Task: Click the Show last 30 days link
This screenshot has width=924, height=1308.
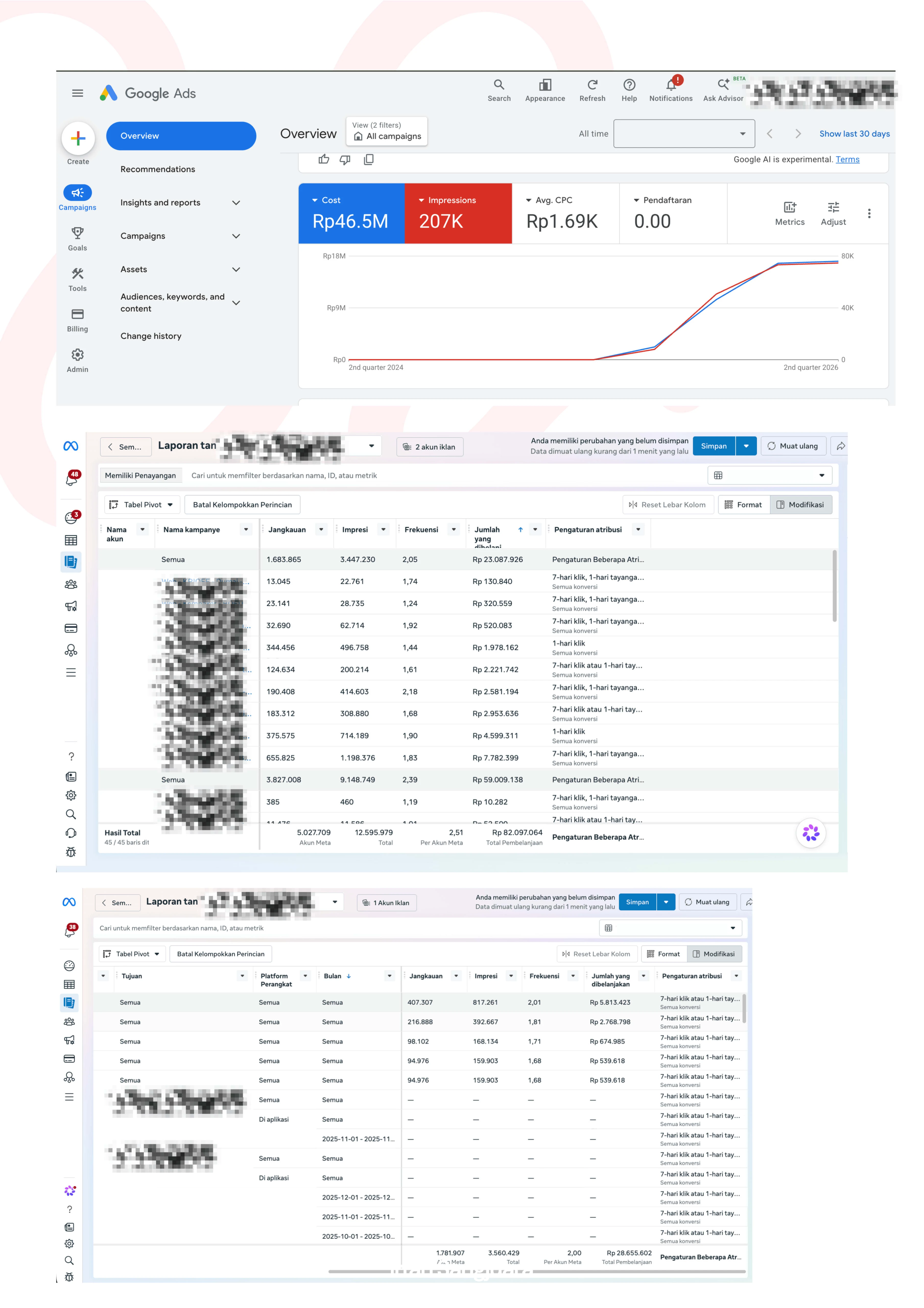Action: (x=855, y=134)
